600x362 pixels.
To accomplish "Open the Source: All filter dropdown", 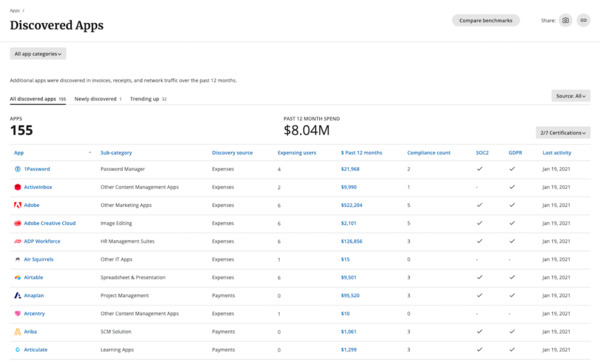I will pos(571,96).
